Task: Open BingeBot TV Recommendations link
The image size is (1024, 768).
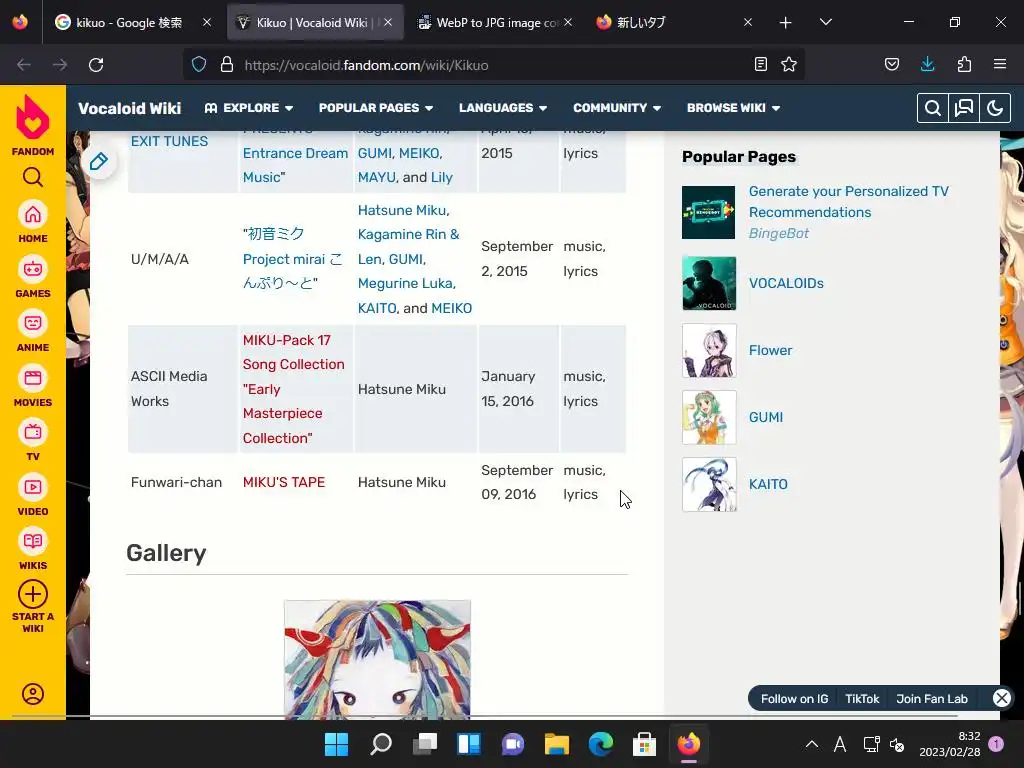Action: tap(848, 202)
